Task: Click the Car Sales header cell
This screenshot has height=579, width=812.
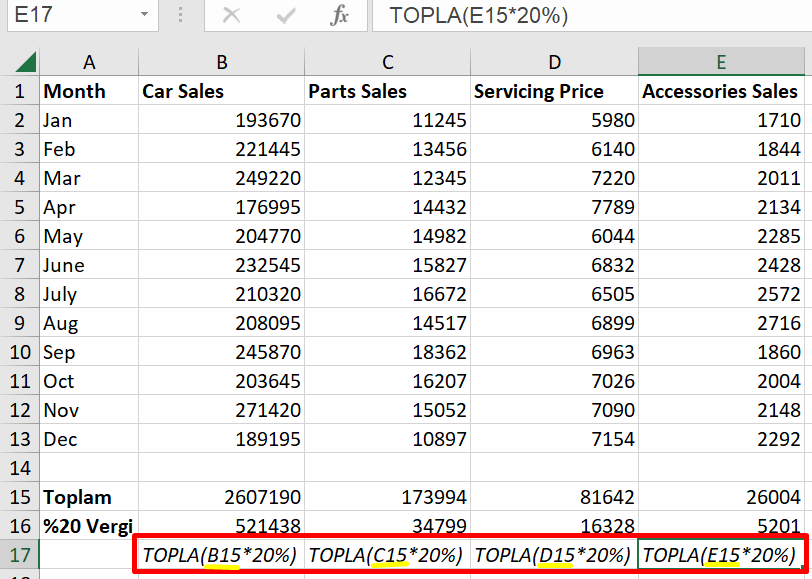Action: click(221, 91)
